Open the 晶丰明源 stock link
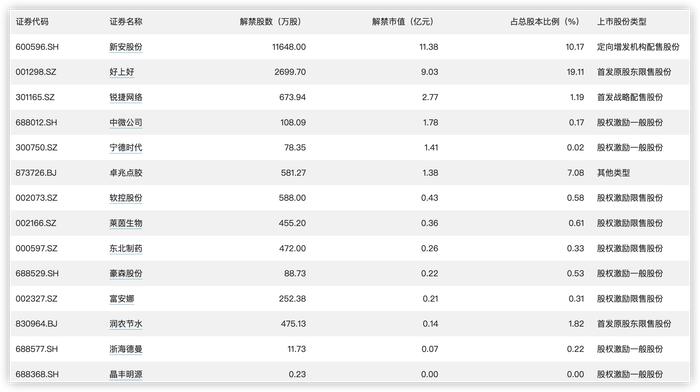The width and height of the screenshot is (700, 392). [x=126, y=374]
